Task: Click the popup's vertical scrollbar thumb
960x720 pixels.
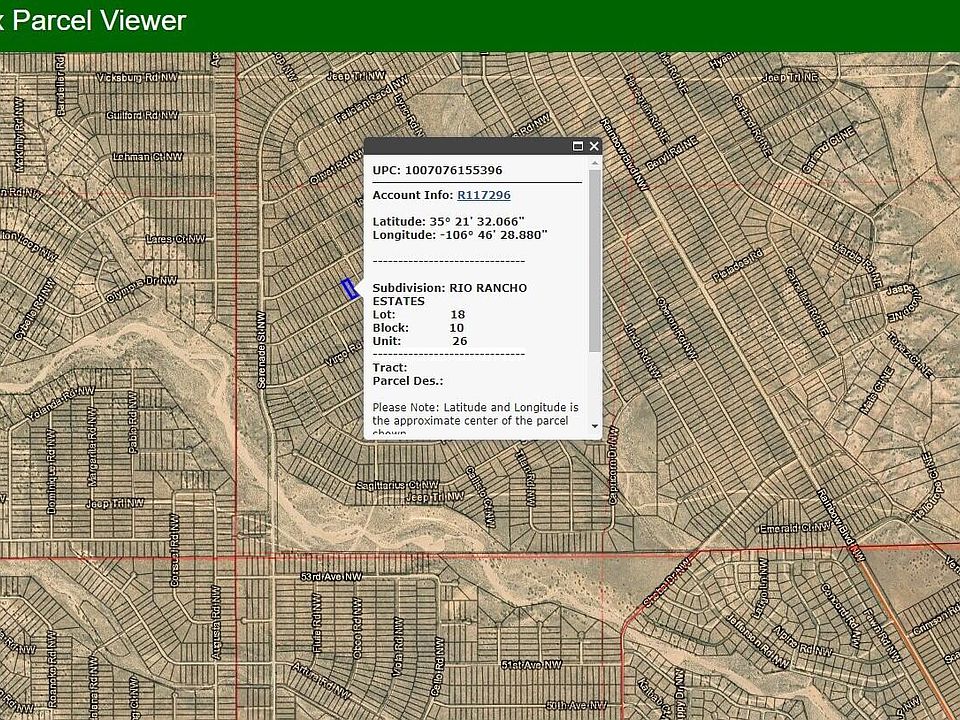Action: 594,260
